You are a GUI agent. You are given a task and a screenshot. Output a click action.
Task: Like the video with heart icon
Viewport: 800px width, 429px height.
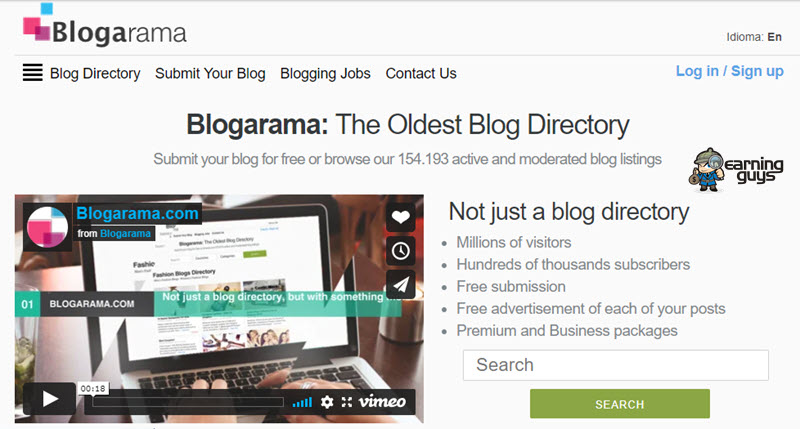point(401,217)
